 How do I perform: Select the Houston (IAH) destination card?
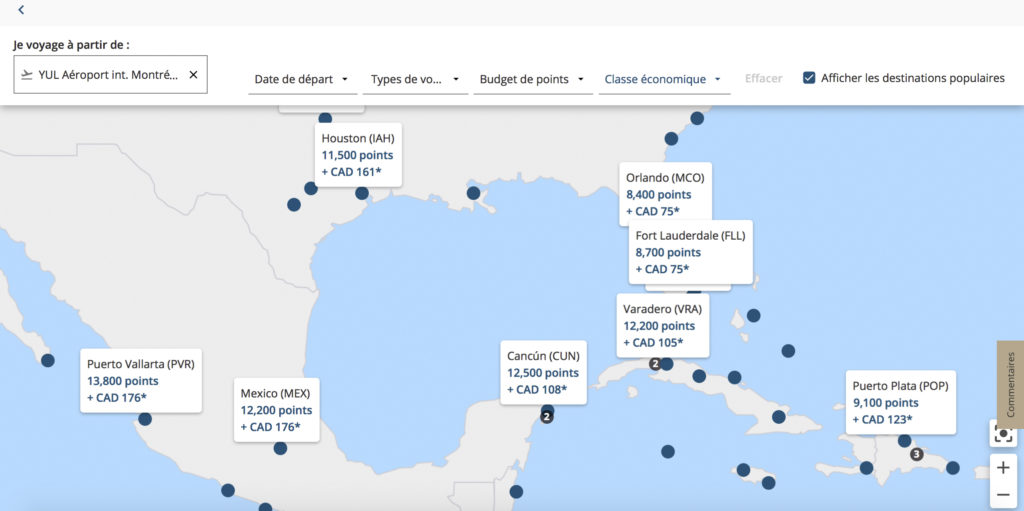[358, 155]
